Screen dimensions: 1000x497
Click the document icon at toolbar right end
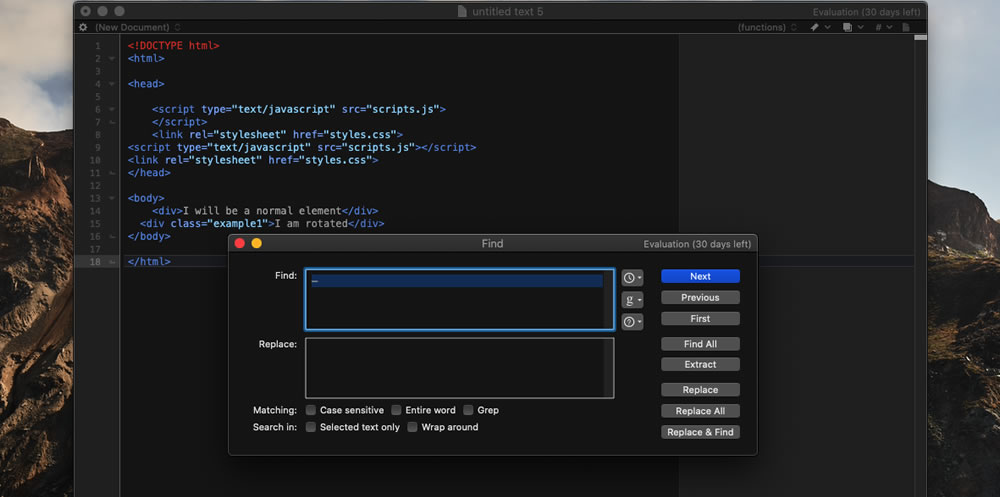[906, 27]
